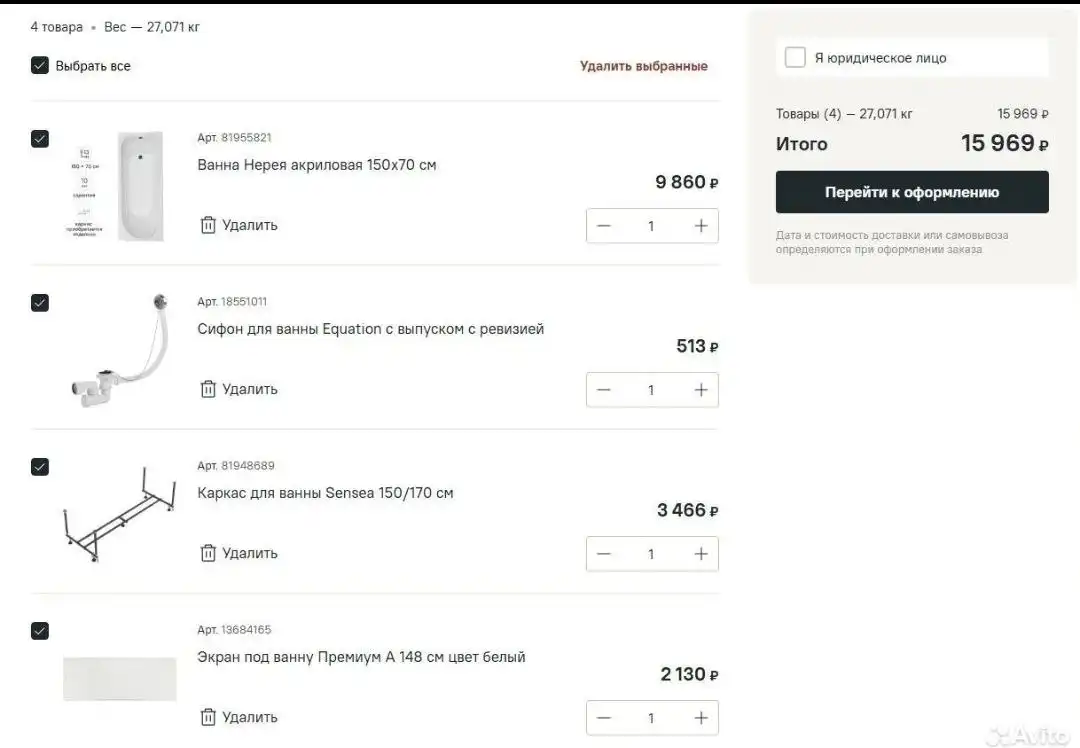
Task: Click the quantity field for Каркас Sensea
Action: click(x=651, y=553)
